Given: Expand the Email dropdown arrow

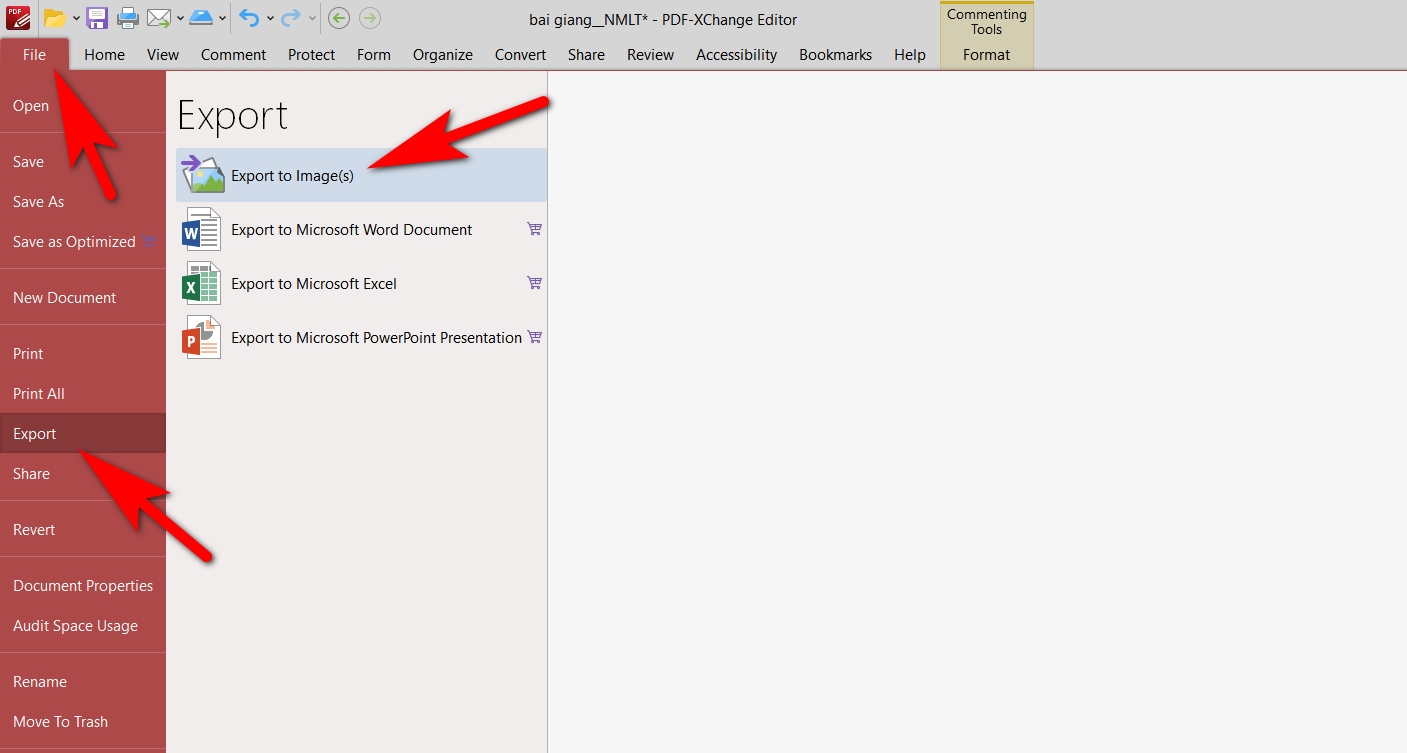Looking at the screenshot, I should (180, 18).
